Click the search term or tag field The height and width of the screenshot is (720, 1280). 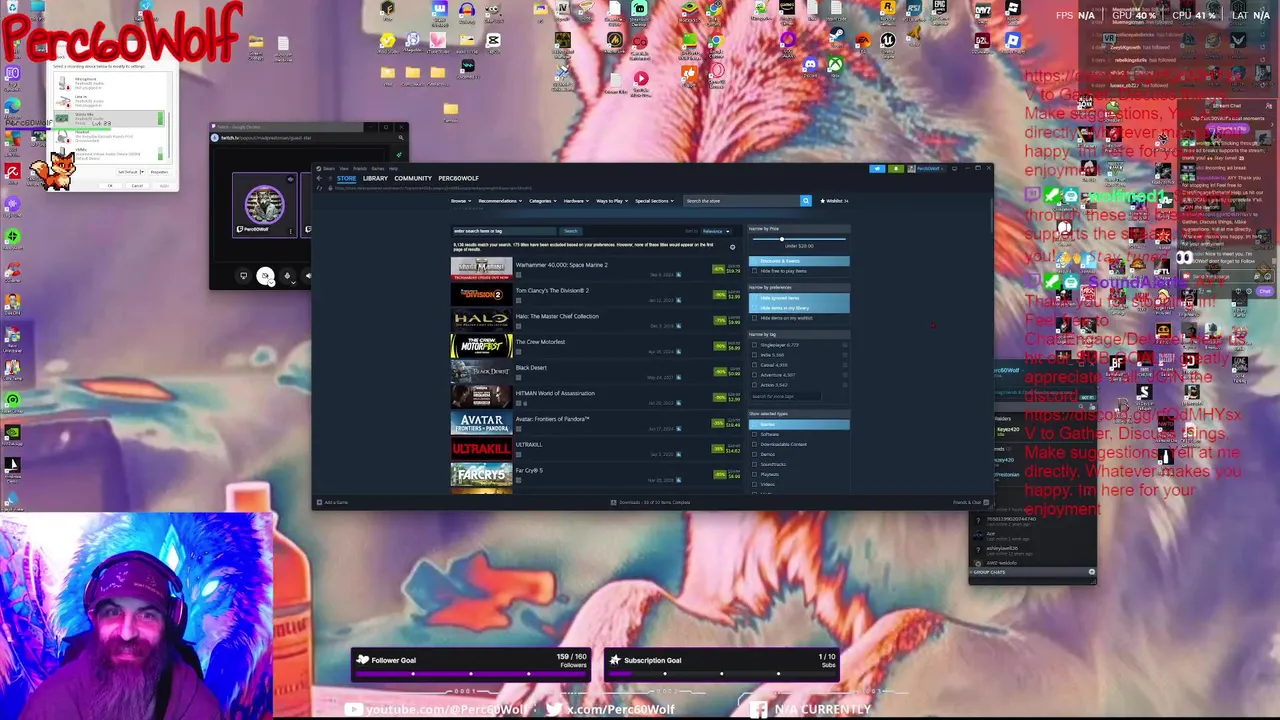coord(505,231)
